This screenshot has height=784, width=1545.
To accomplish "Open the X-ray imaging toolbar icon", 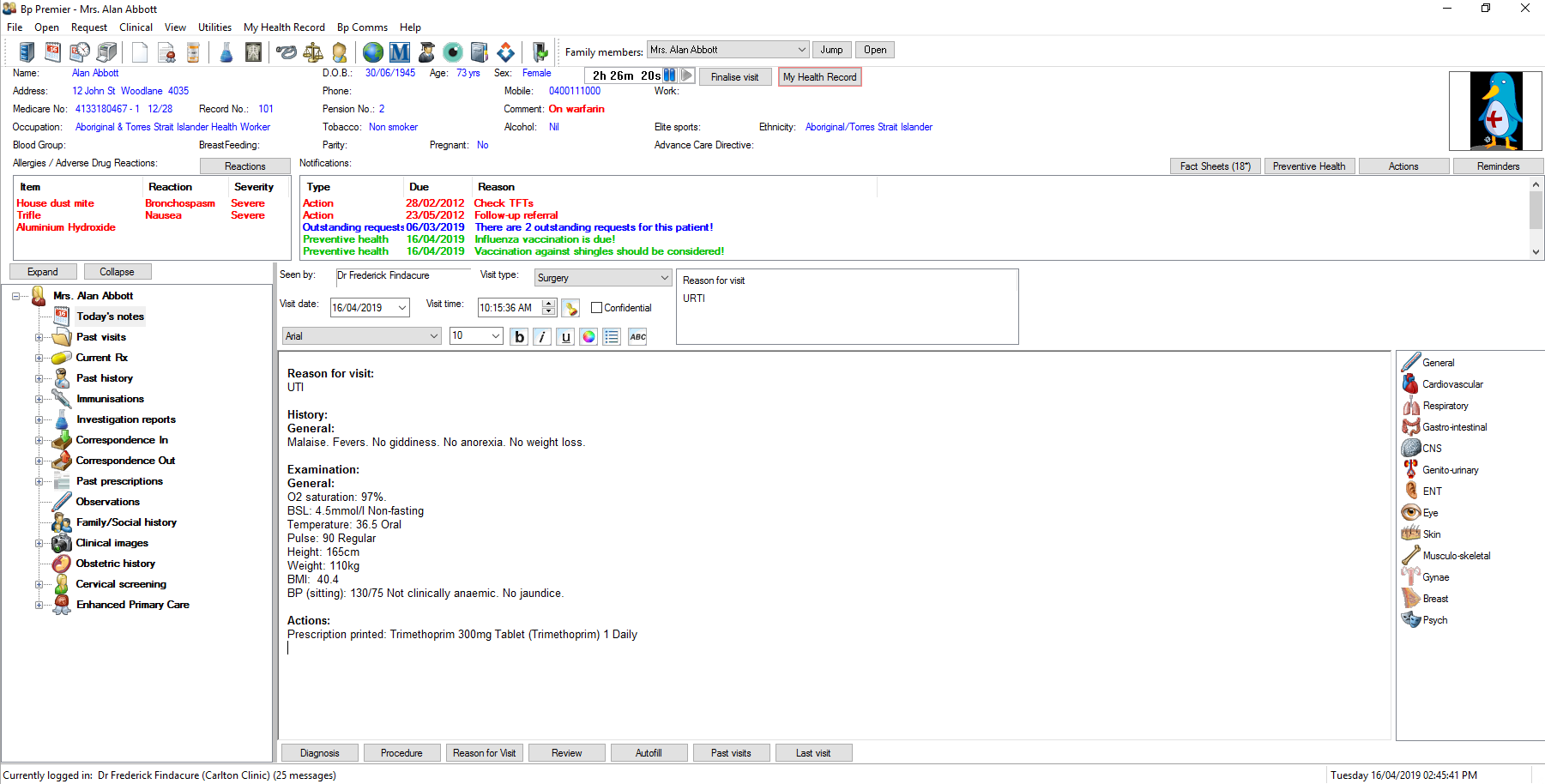I will (253, 52).
